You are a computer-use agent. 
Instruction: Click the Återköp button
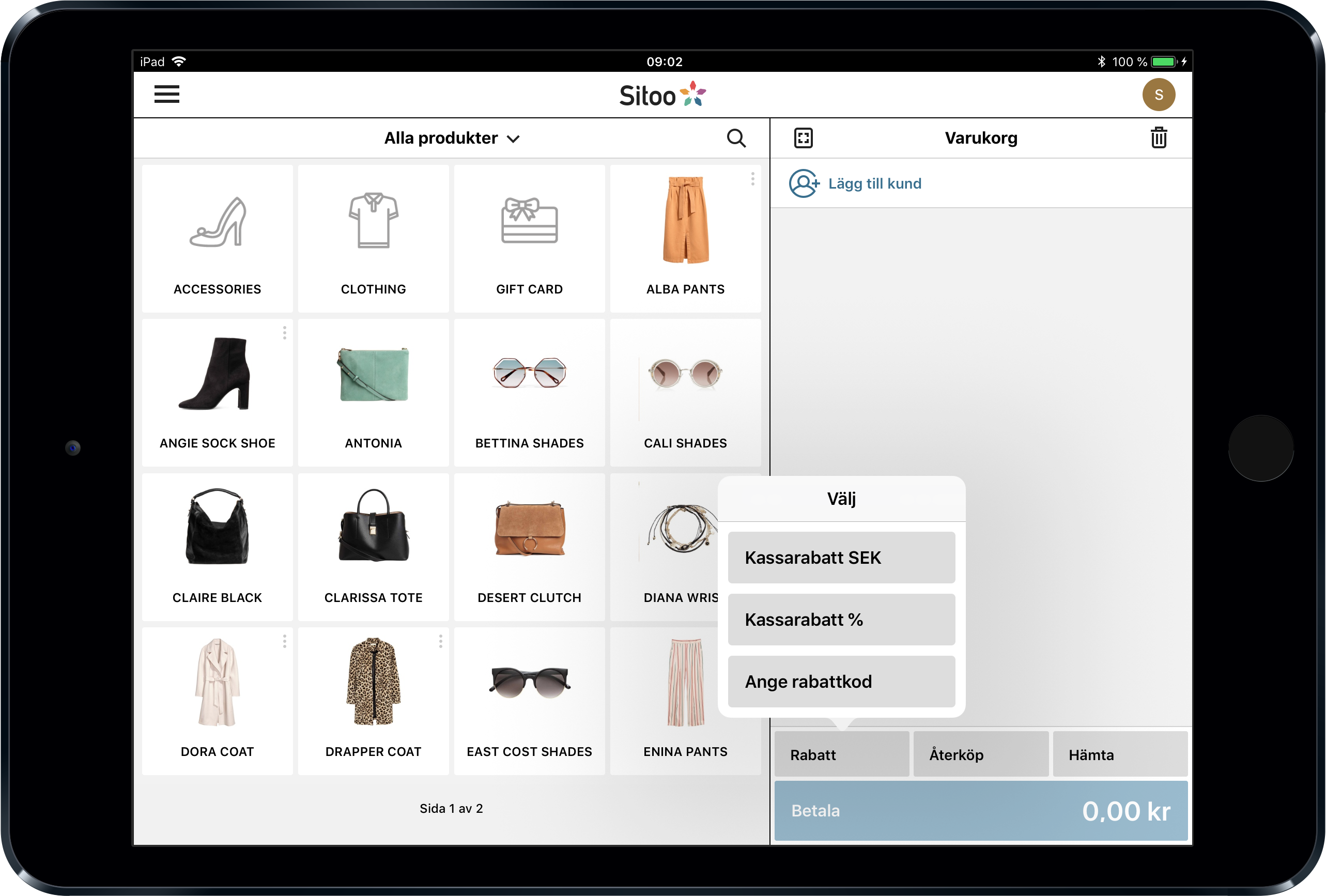(980, 754)
